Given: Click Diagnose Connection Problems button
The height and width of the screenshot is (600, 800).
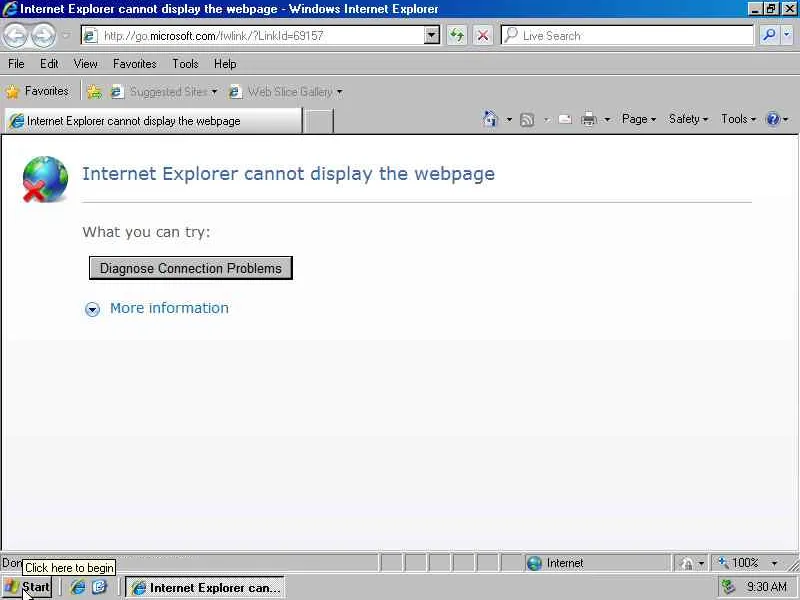Looking at the screenshot, I should [191, 268].
